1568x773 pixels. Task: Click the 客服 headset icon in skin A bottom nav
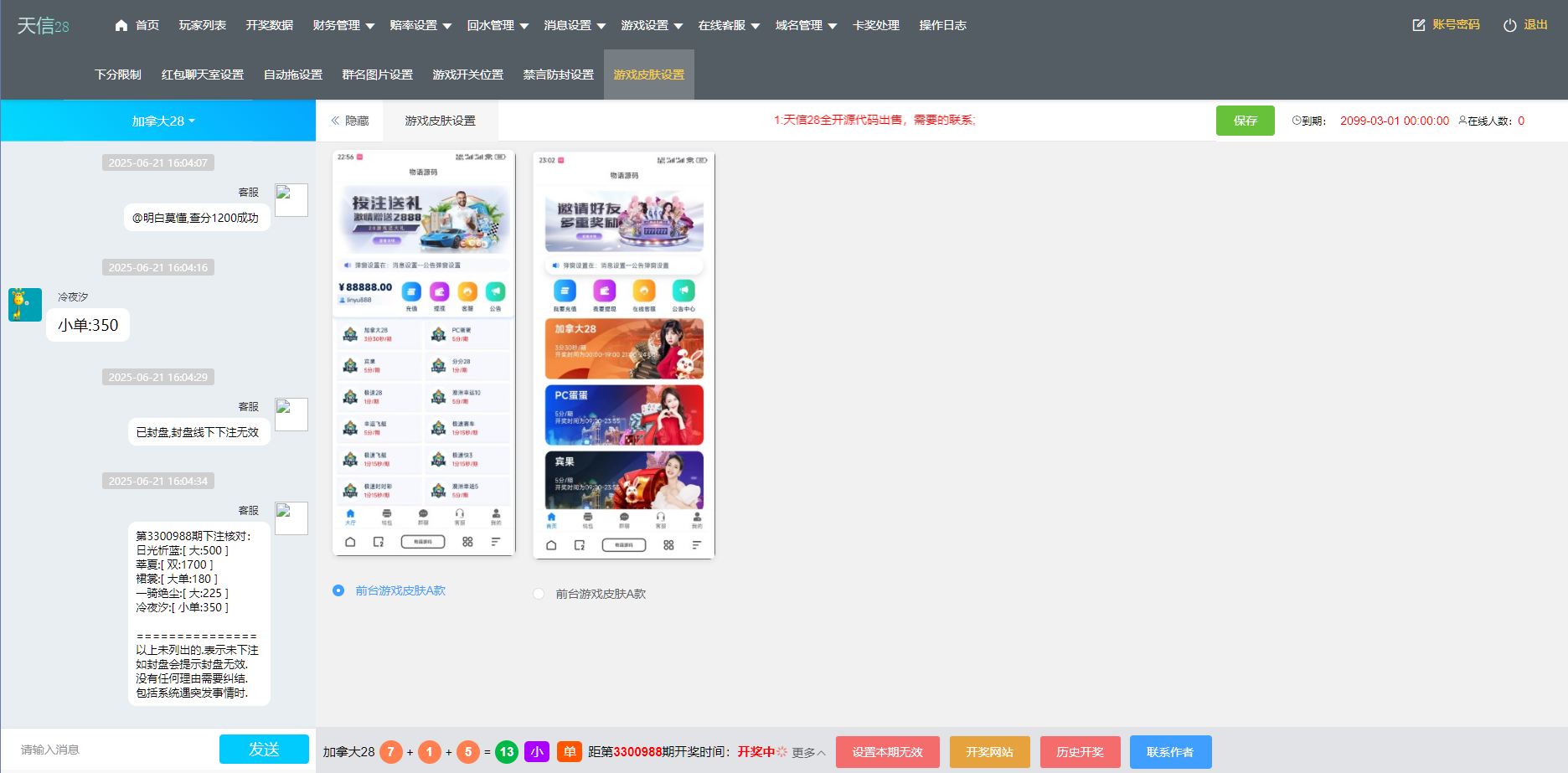tap(460, 513)
